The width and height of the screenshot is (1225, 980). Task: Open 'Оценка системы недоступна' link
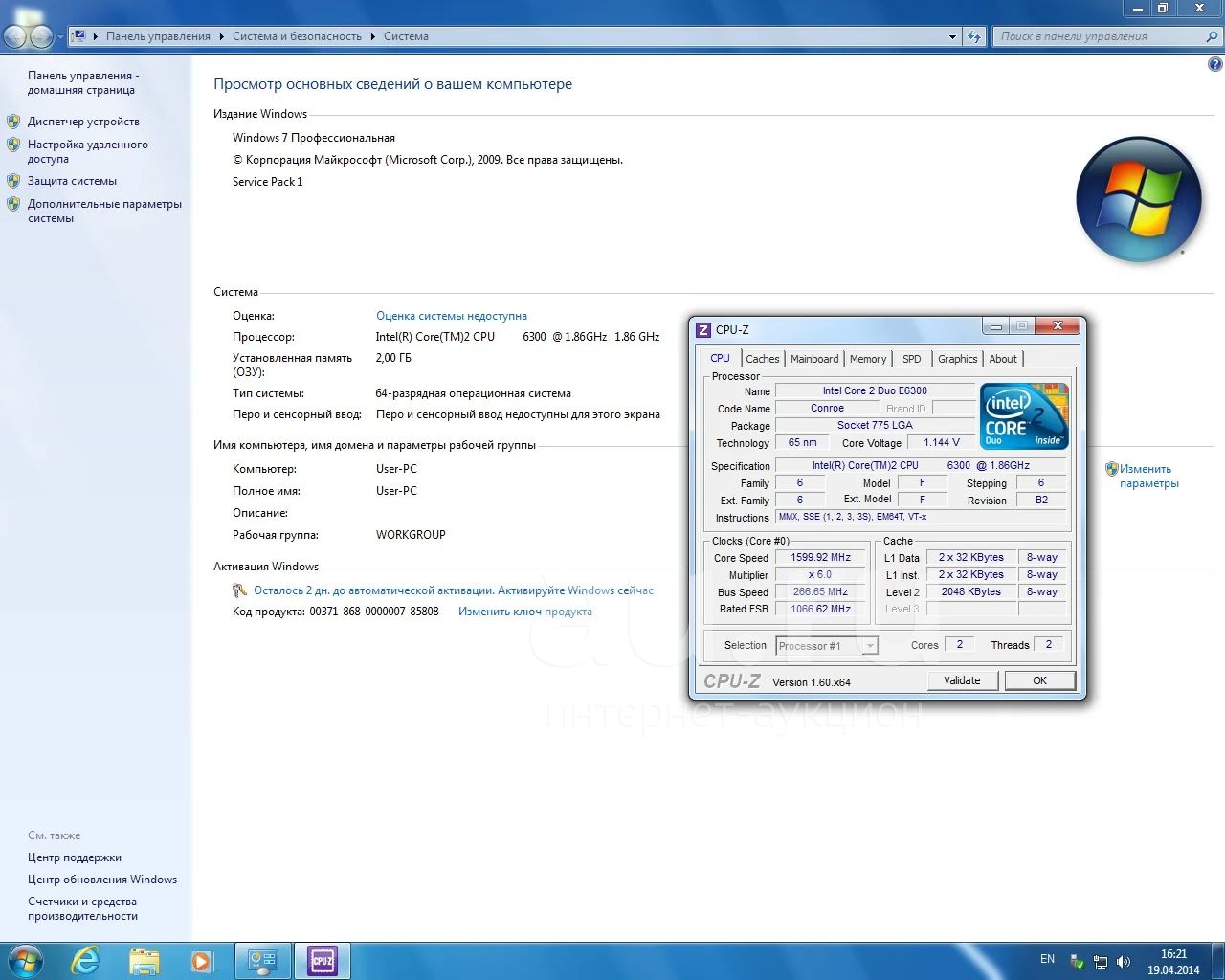[452, 316]
